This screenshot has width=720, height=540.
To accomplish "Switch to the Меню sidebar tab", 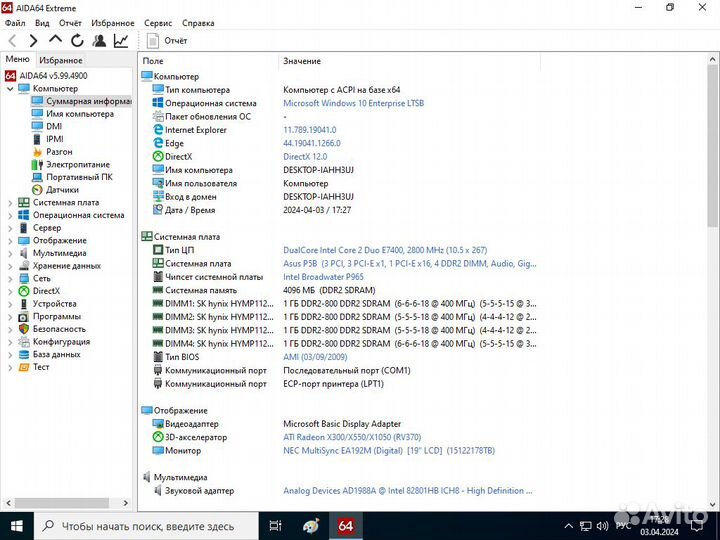I will [x=17, y=59].
